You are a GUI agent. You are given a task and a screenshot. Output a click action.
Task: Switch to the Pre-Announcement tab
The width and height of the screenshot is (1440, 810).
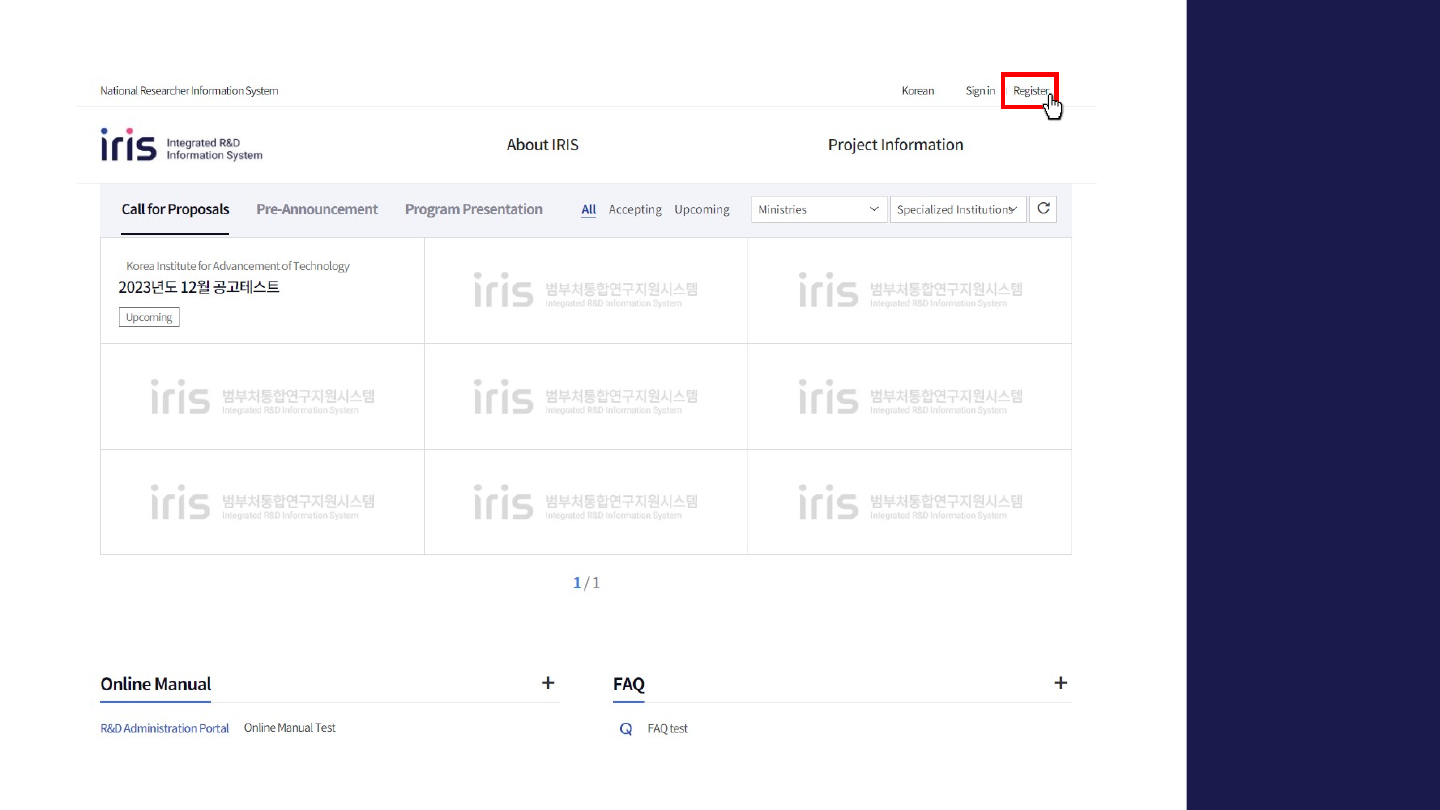point(317,210)
